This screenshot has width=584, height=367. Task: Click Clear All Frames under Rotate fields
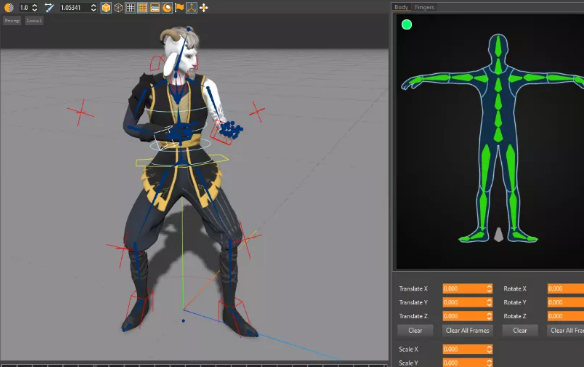tap(565, 330)
